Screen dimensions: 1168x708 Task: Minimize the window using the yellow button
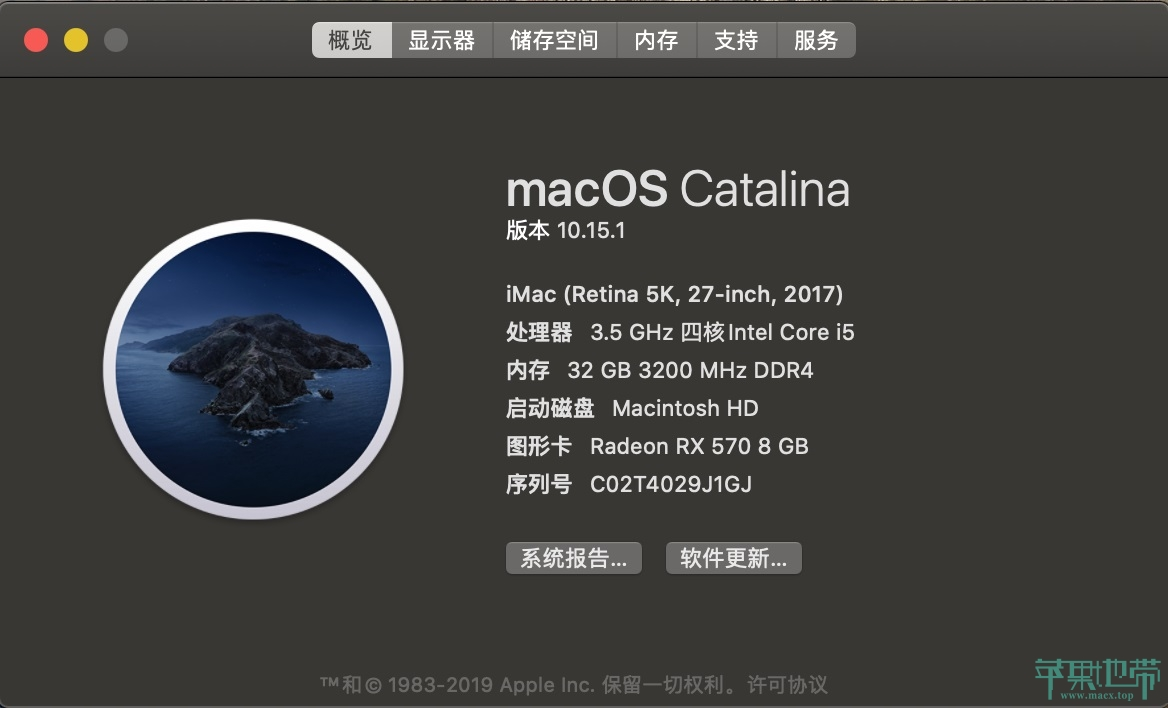[x=76, y=39]
